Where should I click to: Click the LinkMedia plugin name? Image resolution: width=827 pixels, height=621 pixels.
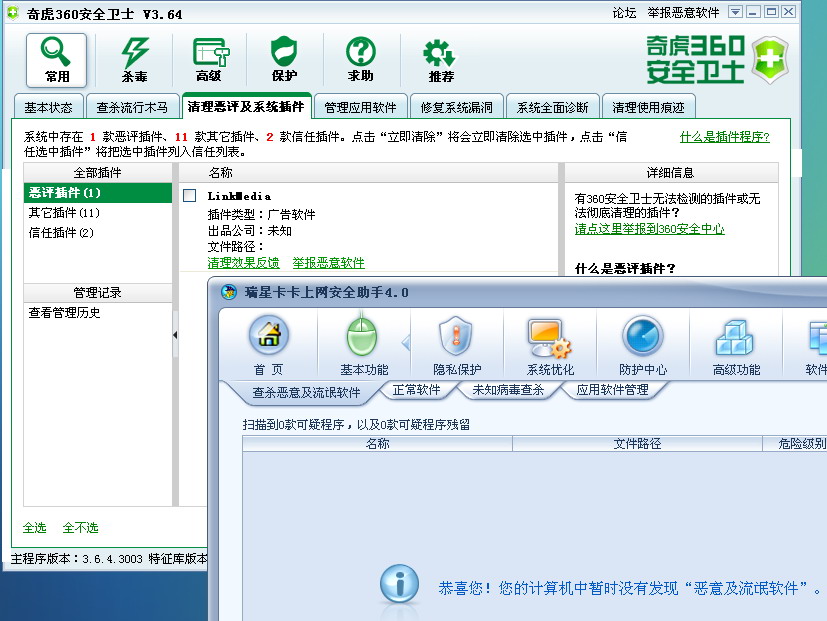pyautogui.click(x=239, y=196)
